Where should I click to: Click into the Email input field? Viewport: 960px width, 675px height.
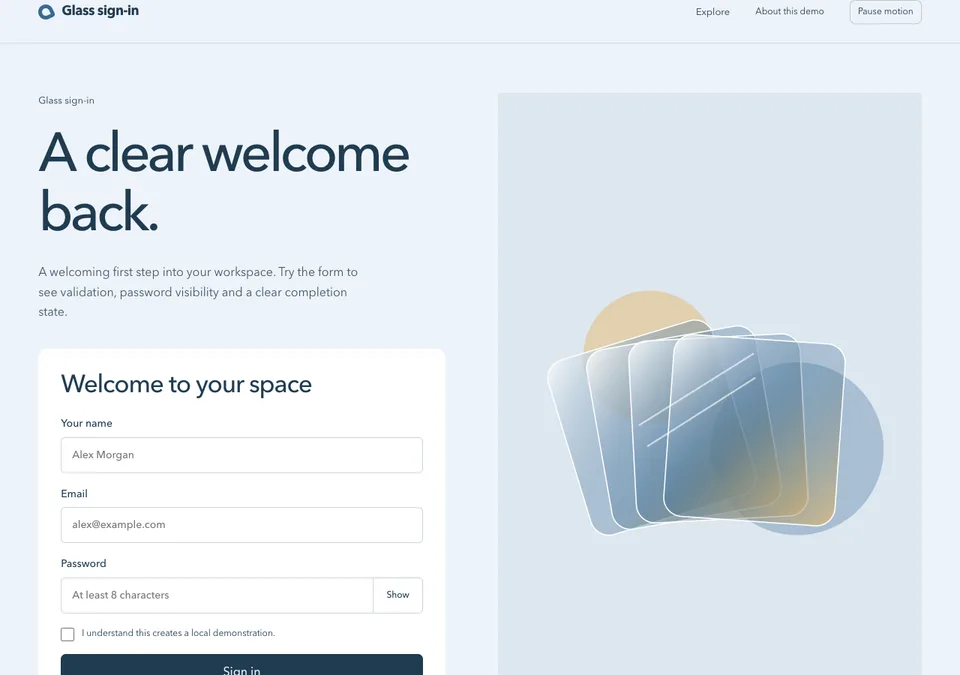click(x=242, y=524)
